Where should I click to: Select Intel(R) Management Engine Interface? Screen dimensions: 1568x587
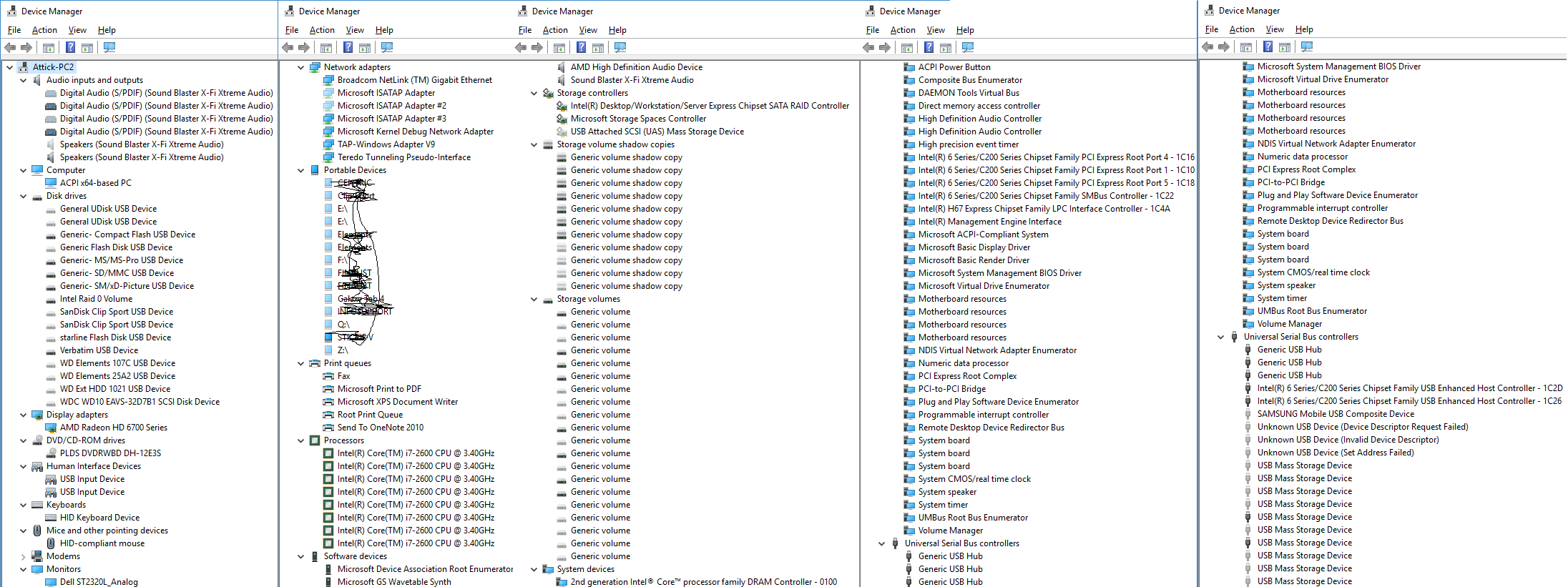[x=990, y=222]
